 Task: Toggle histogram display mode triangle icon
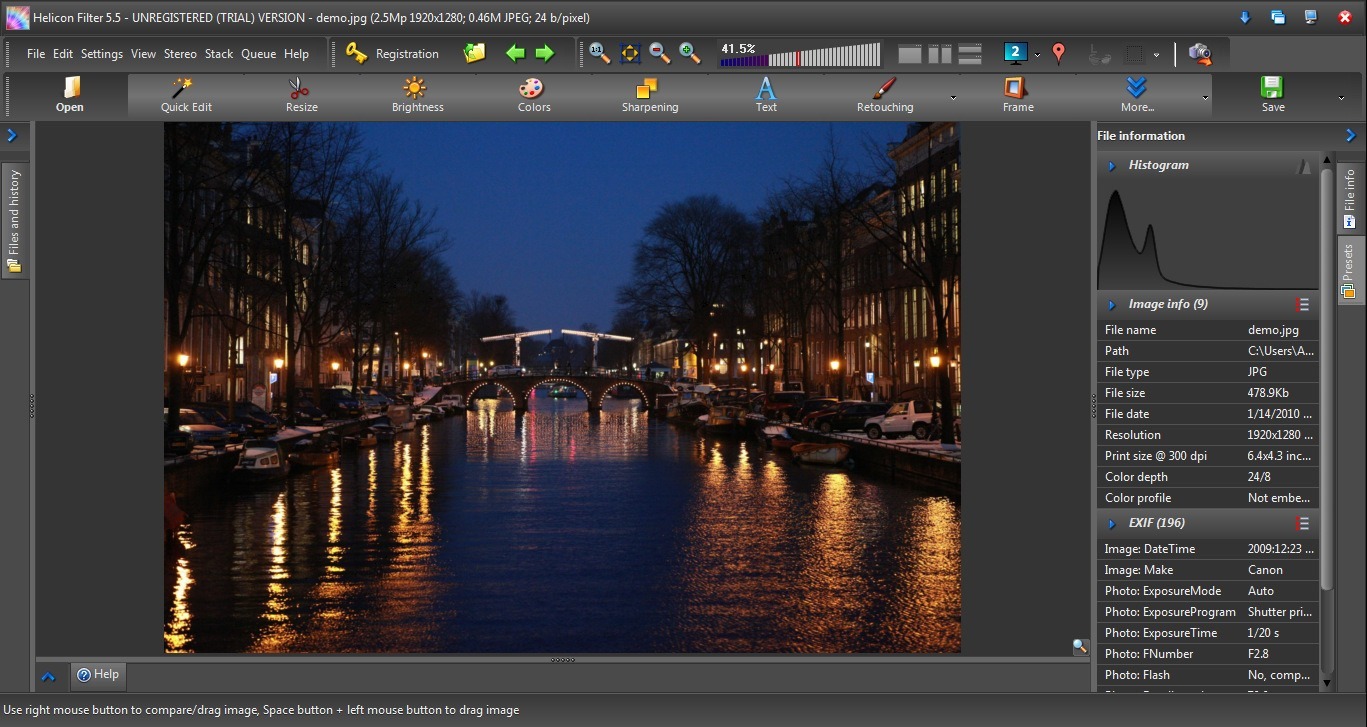point(1304,166)
